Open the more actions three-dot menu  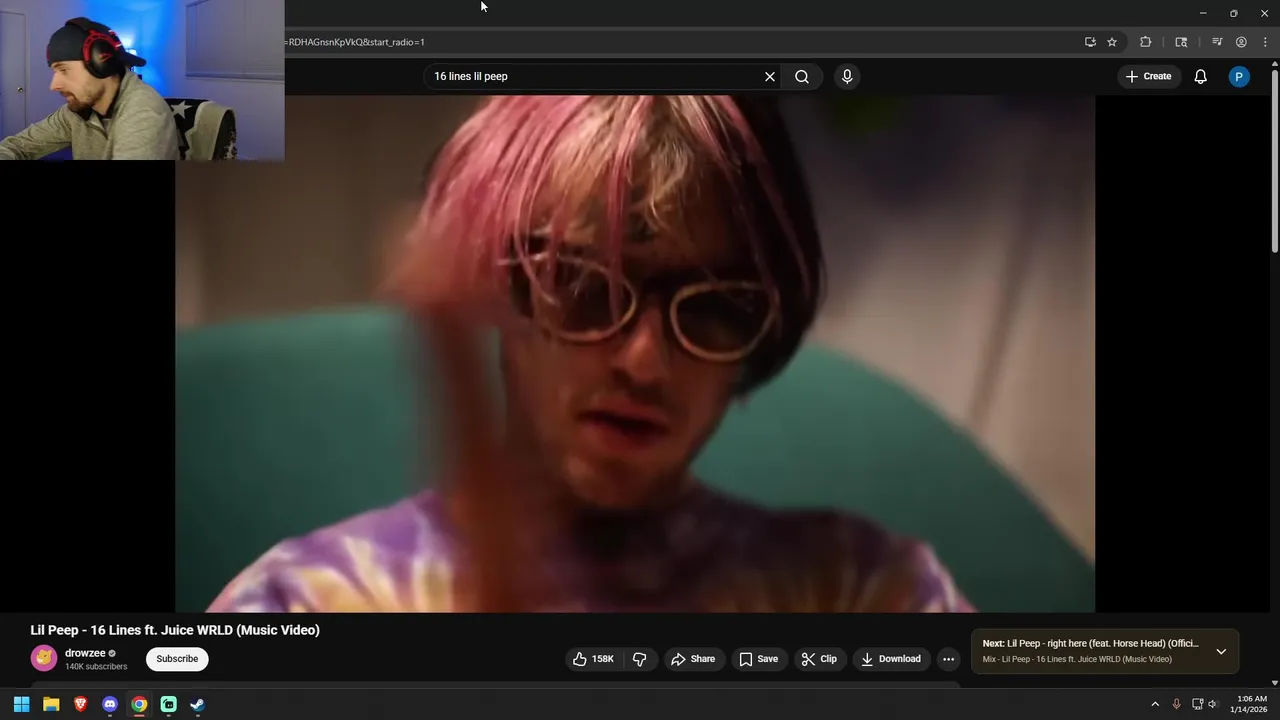tap(949, 659)
